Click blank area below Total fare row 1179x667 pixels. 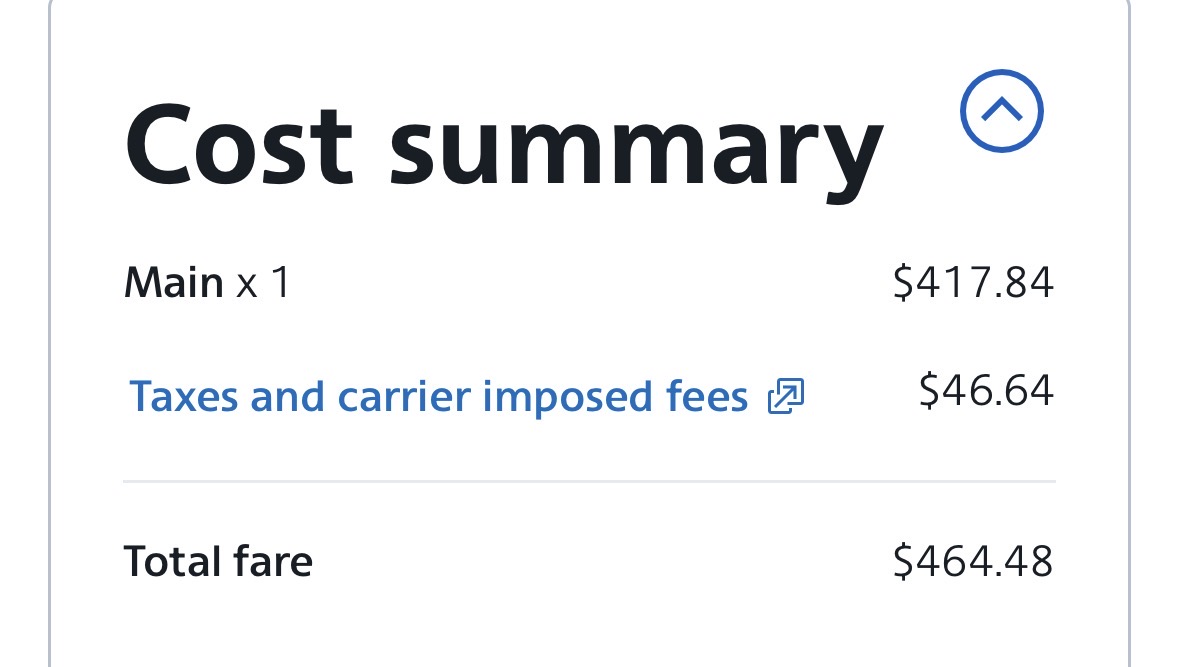pyautogui.click(x=588, y=630)
